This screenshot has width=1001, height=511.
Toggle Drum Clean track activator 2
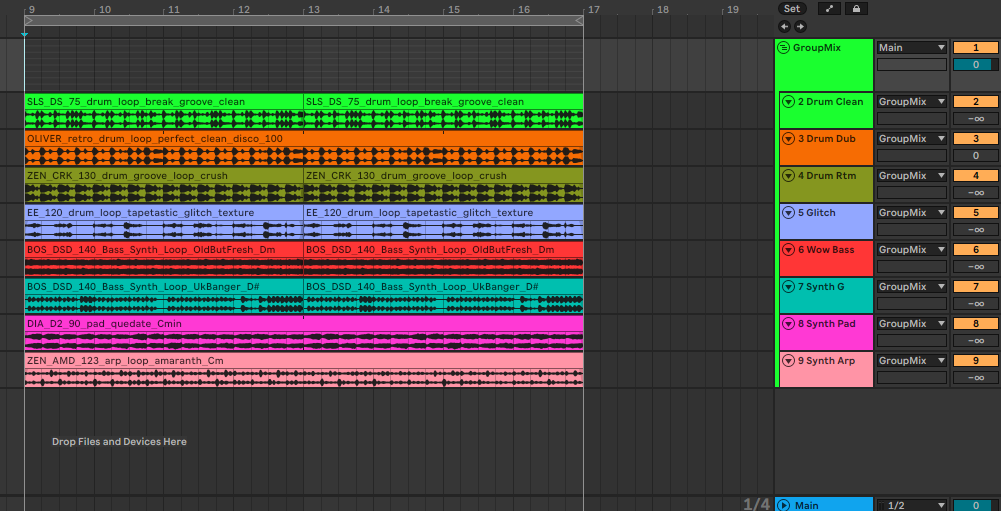975,102
